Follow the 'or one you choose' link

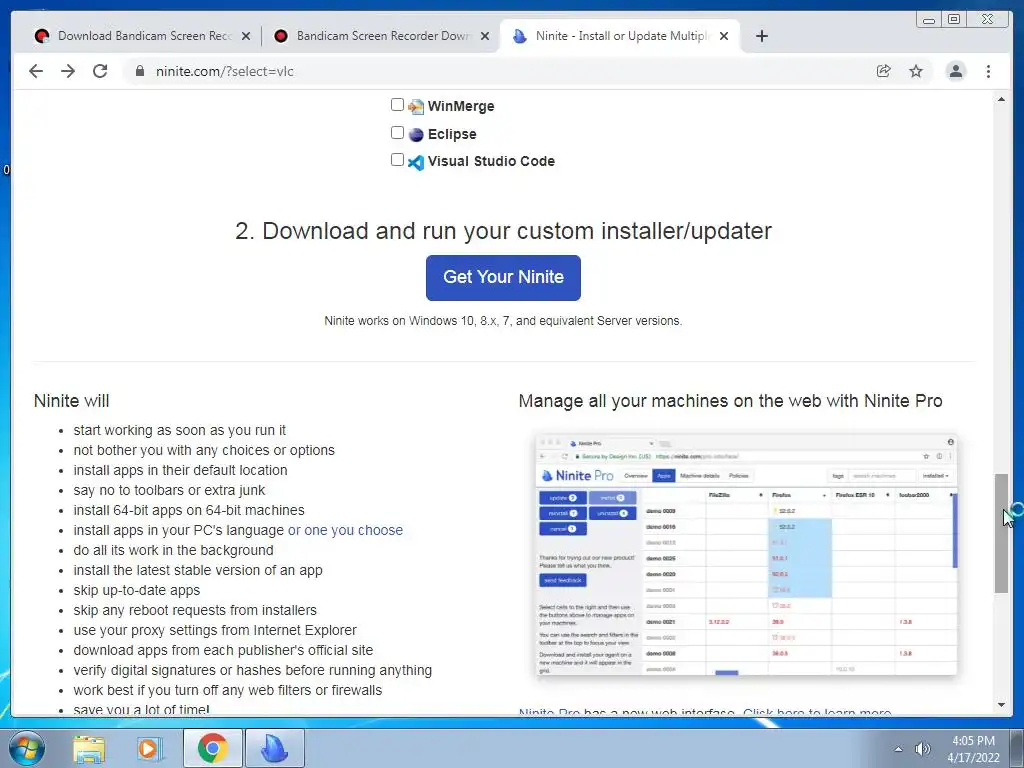345,530
